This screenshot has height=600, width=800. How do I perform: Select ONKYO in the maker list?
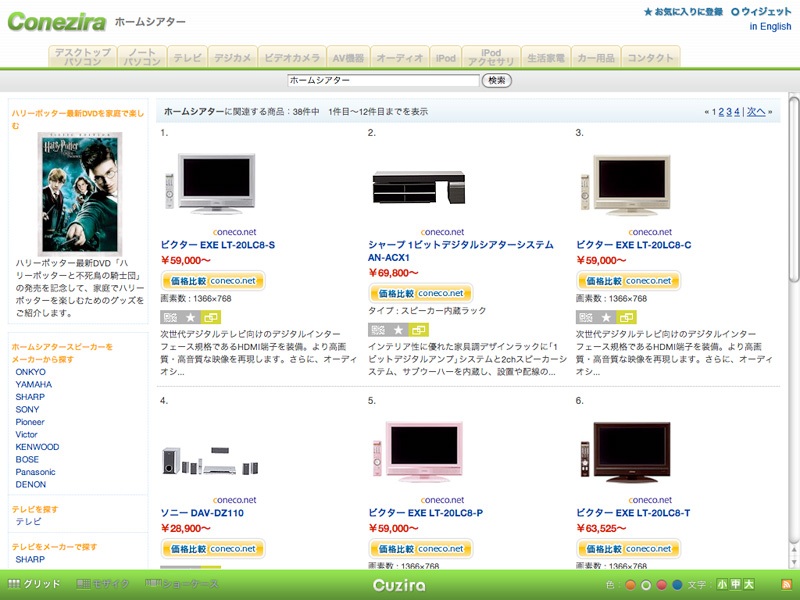[30, 372]
